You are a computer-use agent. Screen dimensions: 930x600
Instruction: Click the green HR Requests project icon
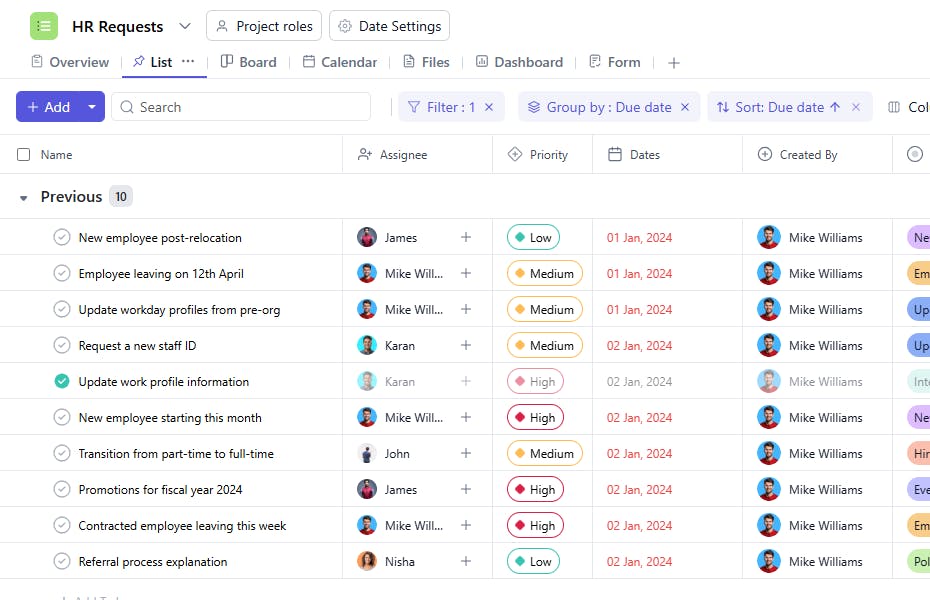pos(44,26)
